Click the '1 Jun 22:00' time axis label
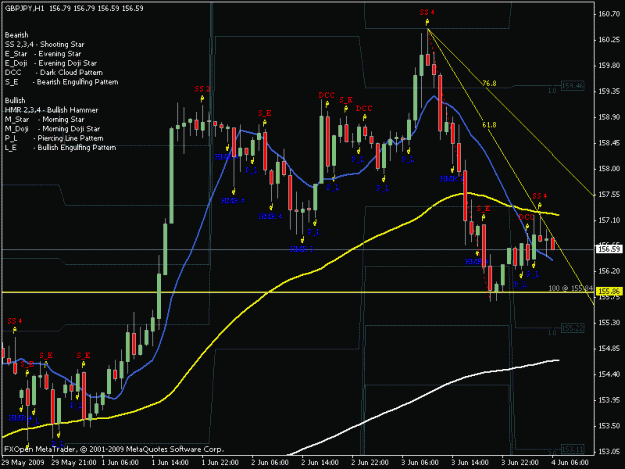625x469 pixels. 220,463
